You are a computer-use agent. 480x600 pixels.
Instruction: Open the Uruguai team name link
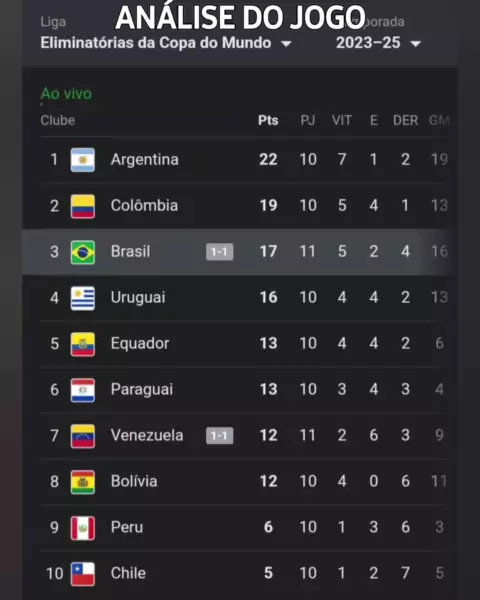[138, 298]
